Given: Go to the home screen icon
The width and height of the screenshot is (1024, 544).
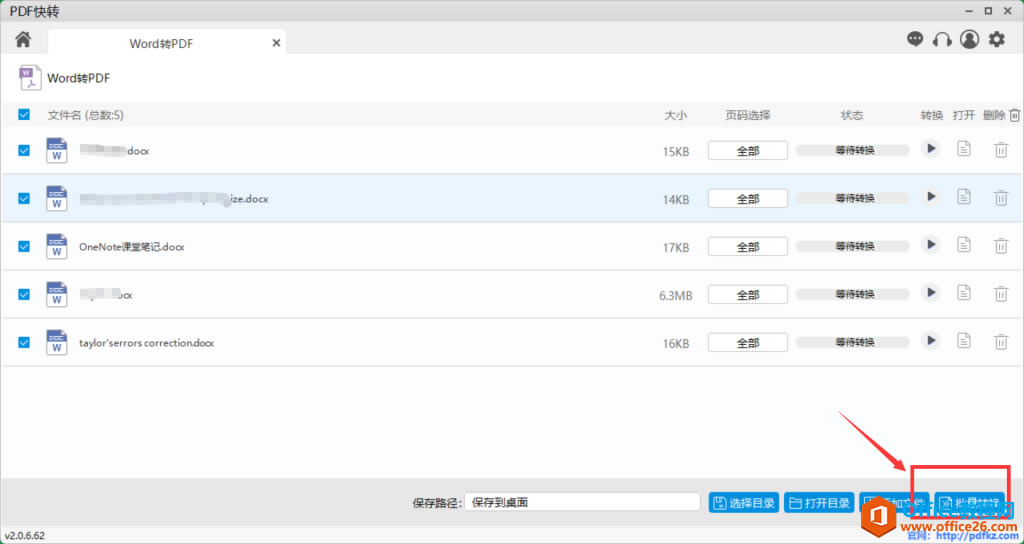Looking at the screenshot, I should pos(23,39).
